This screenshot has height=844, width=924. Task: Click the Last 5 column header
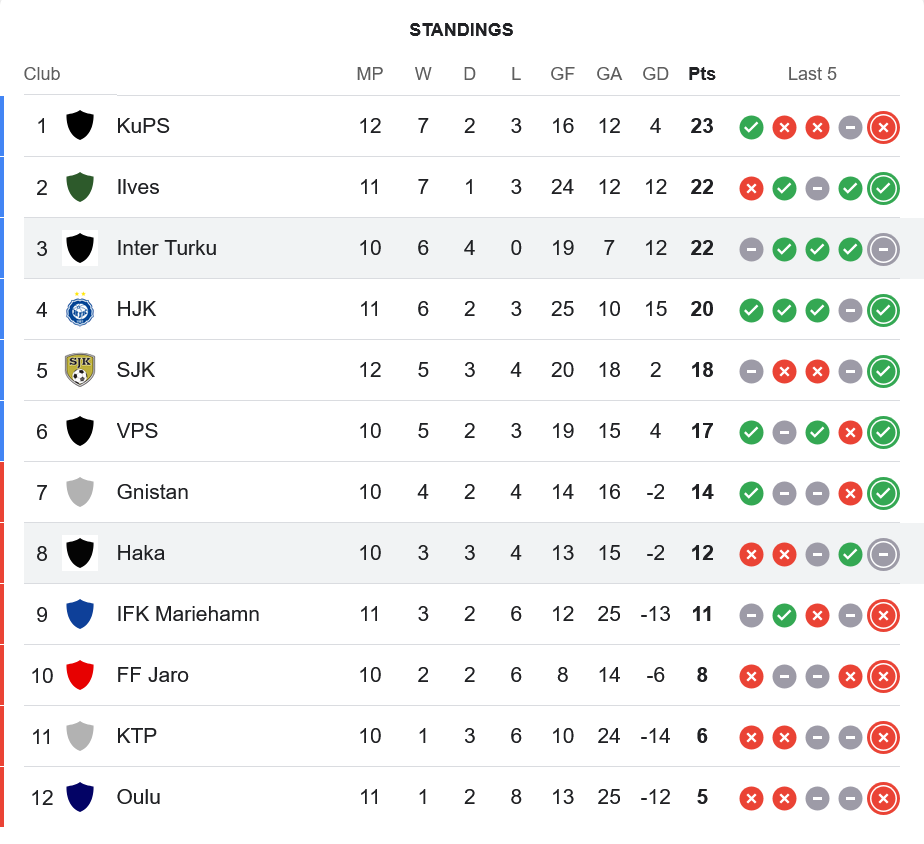(x=812, y=74)
